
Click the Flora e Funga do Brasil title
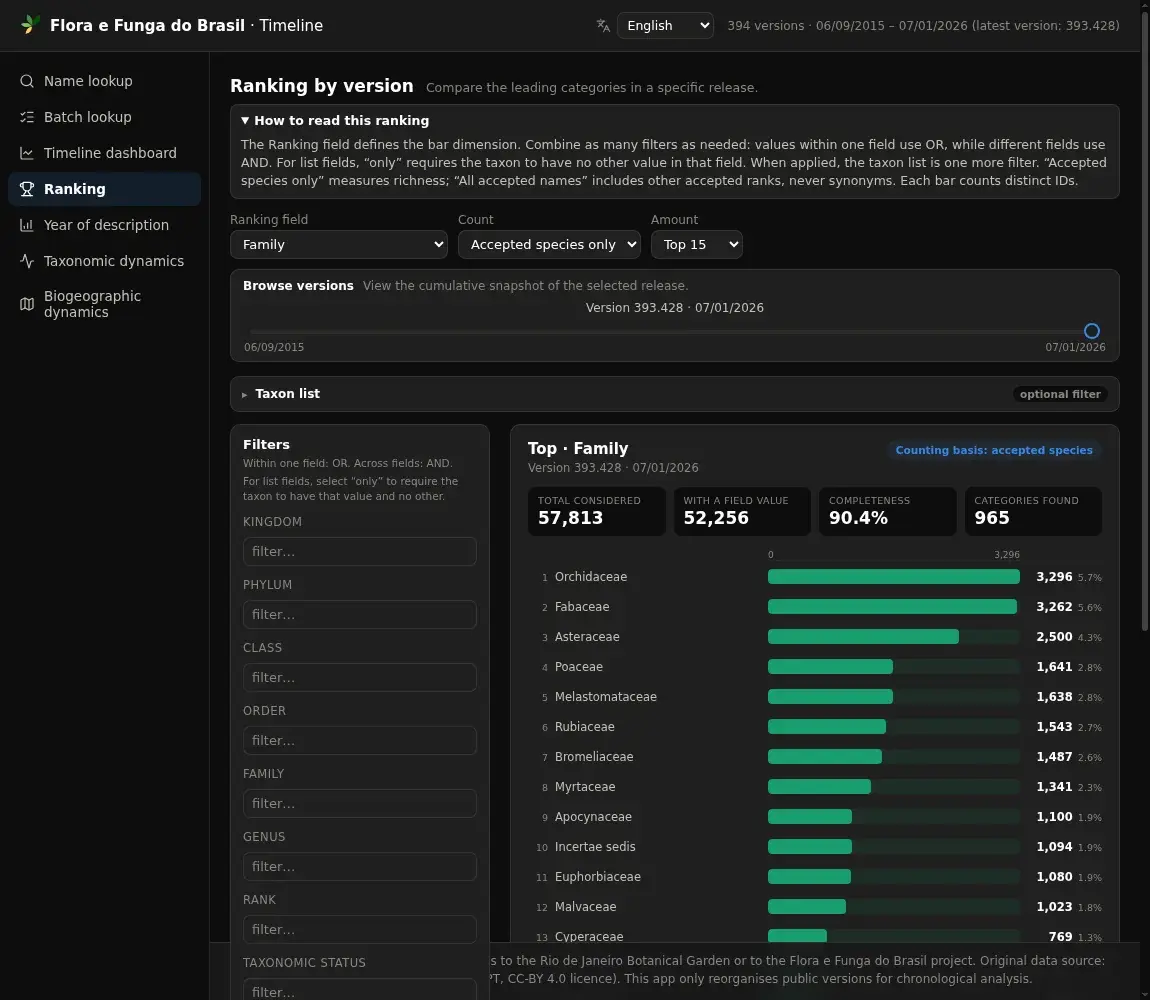click(147, 26)
